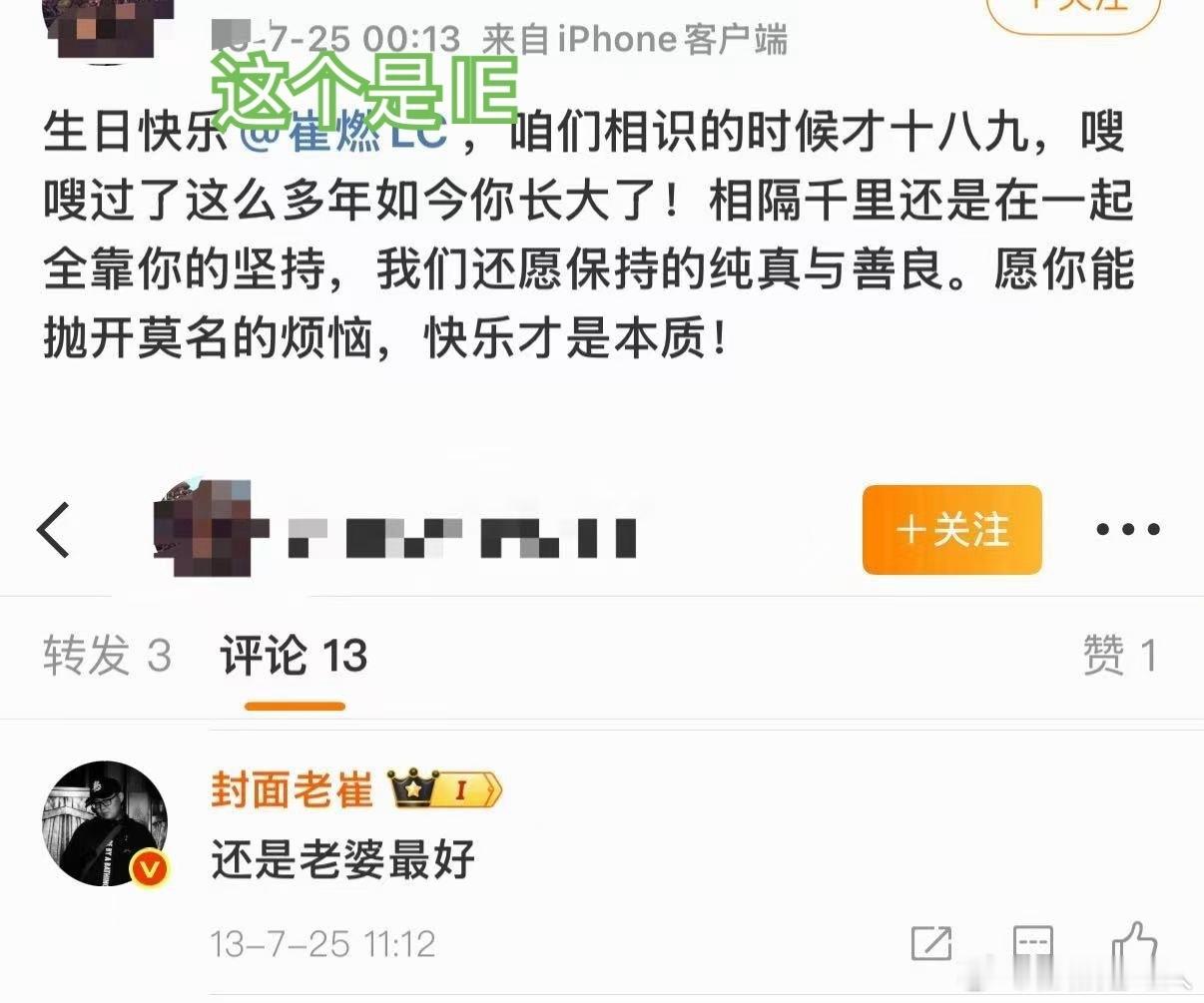Switch to the 转发 3 tab

(108, 657)
